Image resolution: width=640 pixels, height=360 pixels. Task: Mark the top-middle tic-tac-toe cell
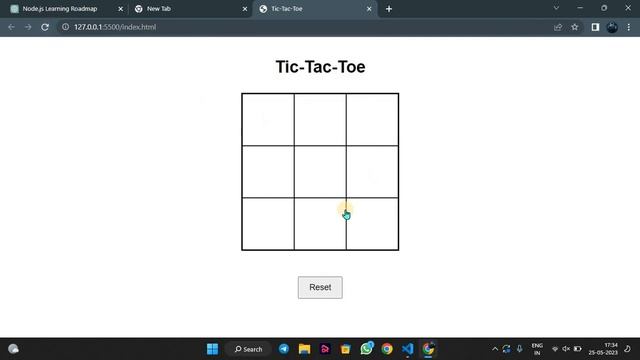(320, 120)
